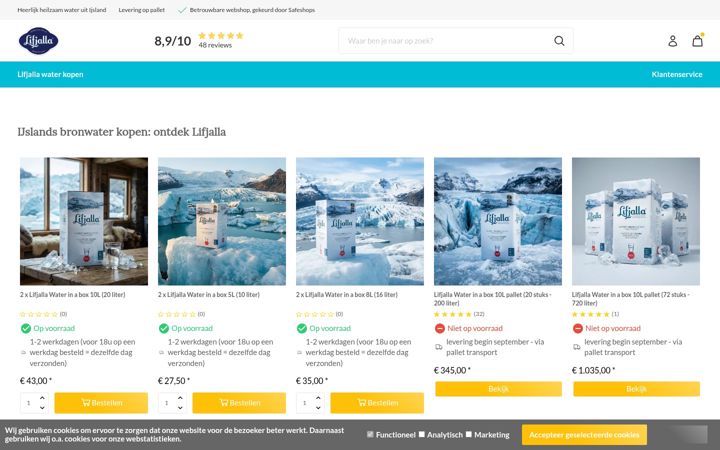Click green in-stock icon for 8L box
This screenshot has width=720, height=450.
click(302, 328)
